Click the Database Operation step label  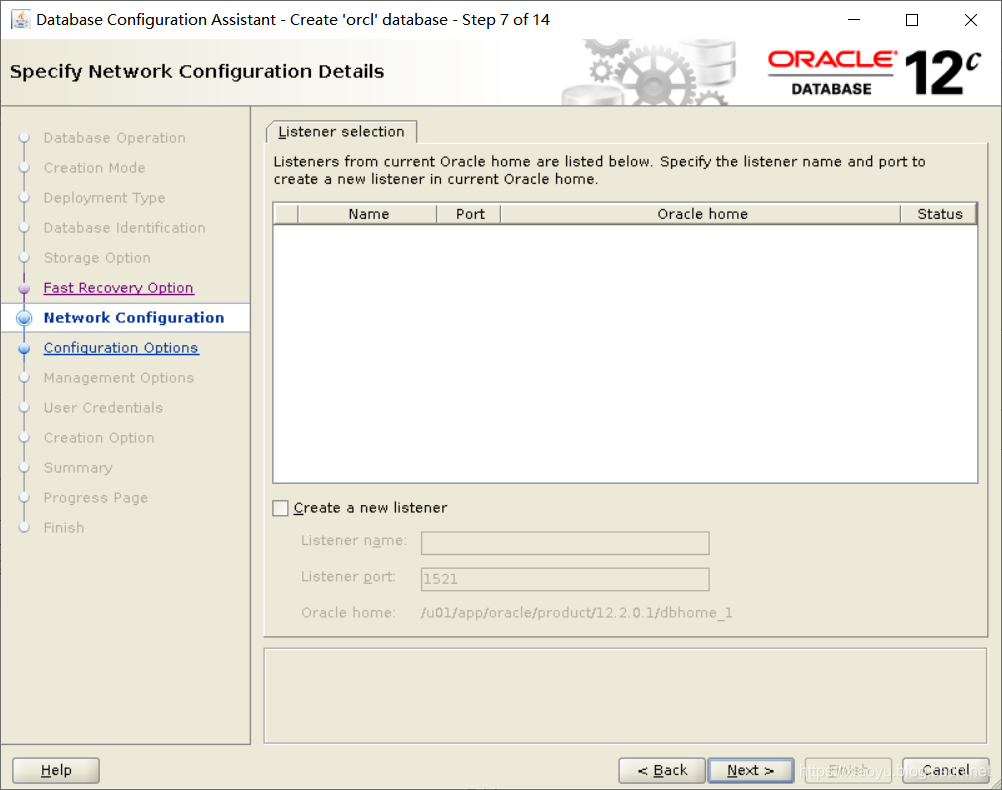pyautogui.click(x=114, y=138)
